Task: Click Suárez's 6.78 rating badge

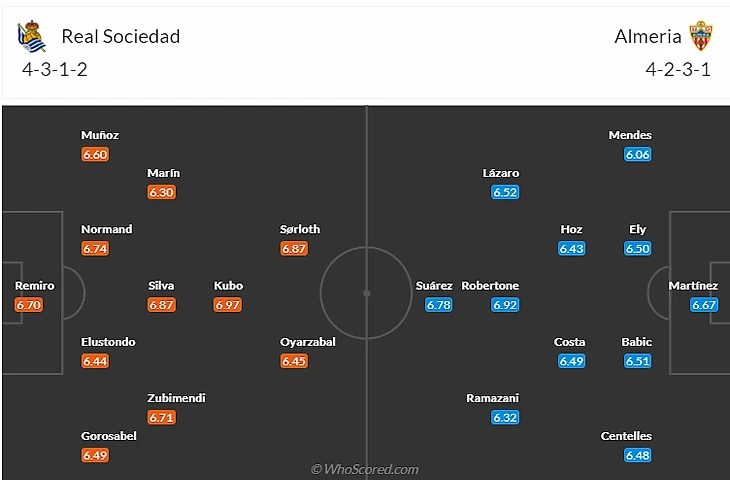Action: point(438,305)
